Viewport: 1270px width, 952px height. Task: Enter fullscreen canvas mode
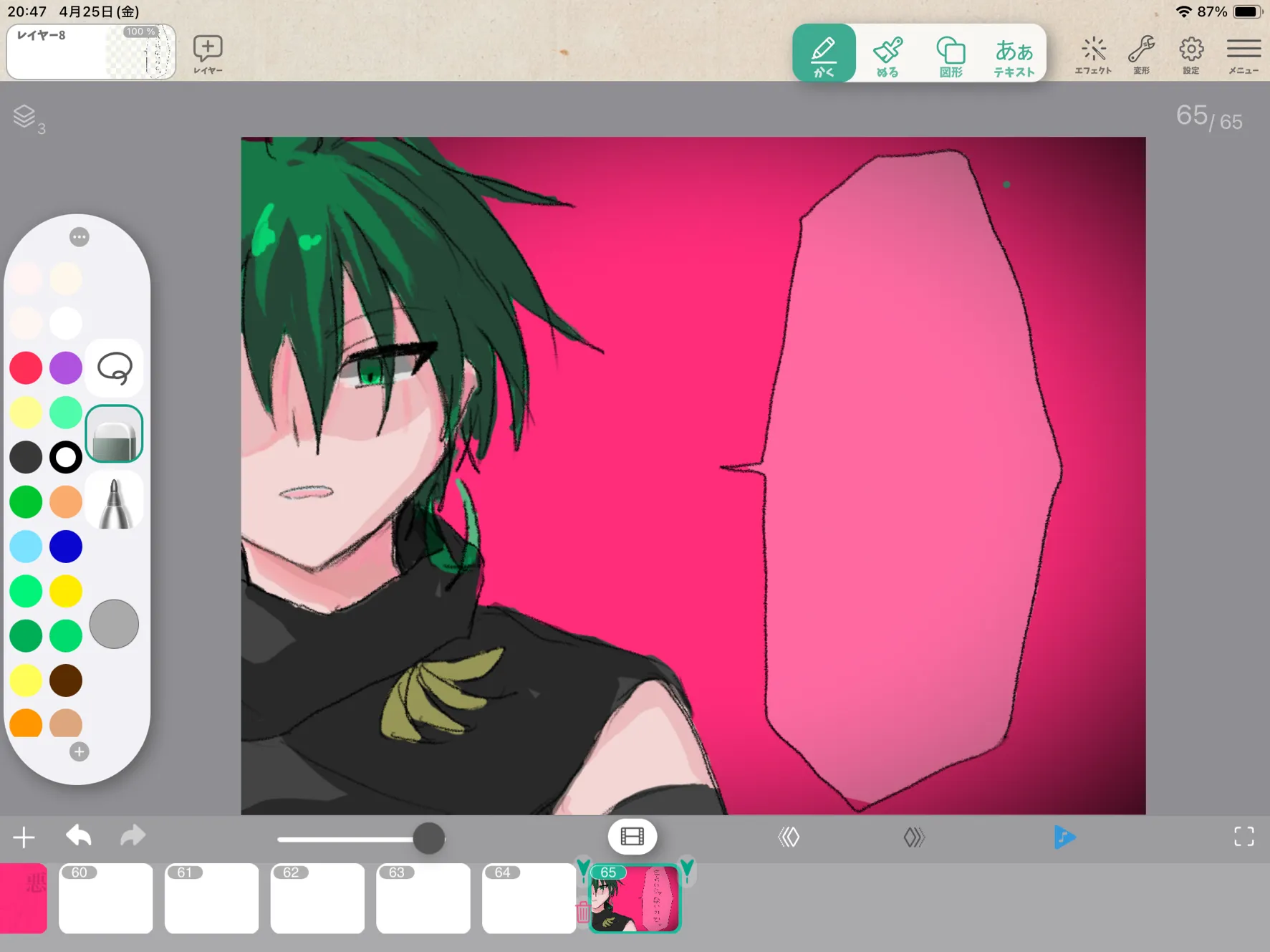click(1244, 837)
